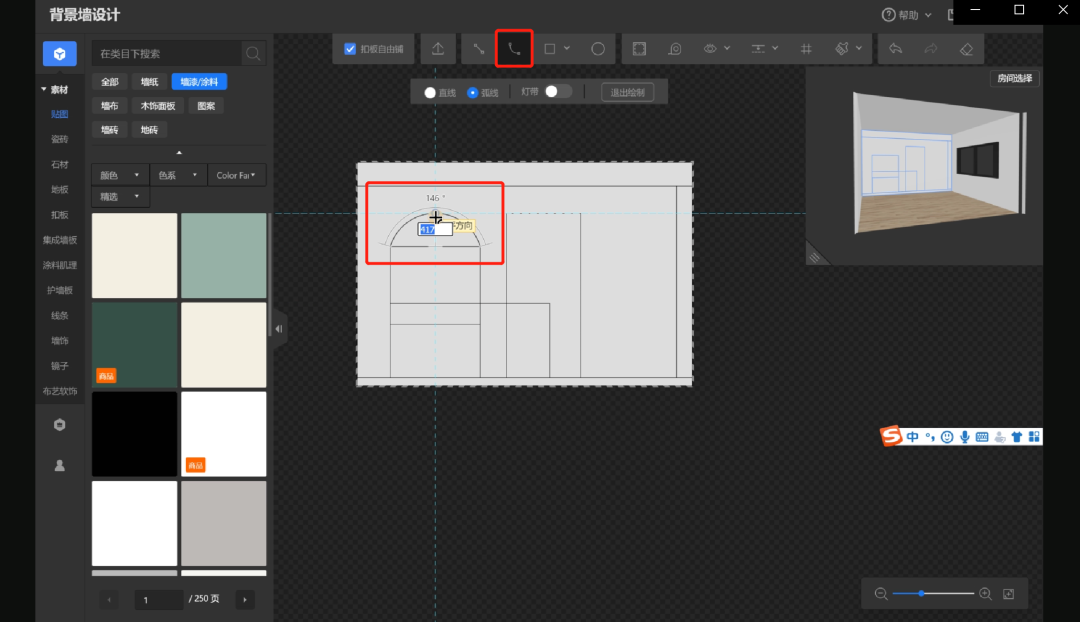The height and width of the screenshot is (622, 1080).
Task: Click the Sogou input method S icon
Action: click(x=891, y=436)
